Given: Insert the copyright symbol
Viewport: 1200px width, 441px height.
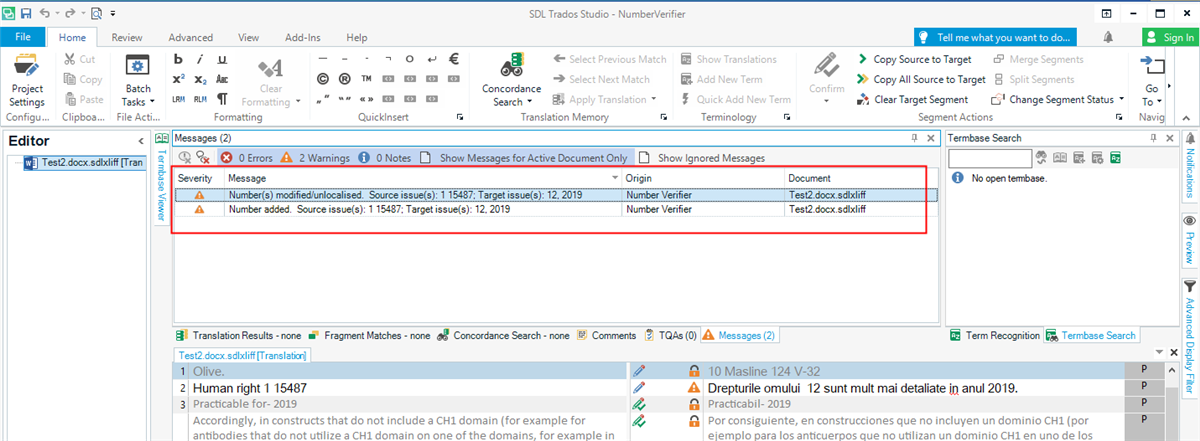Looking at the screenshot, I should 323,79.
